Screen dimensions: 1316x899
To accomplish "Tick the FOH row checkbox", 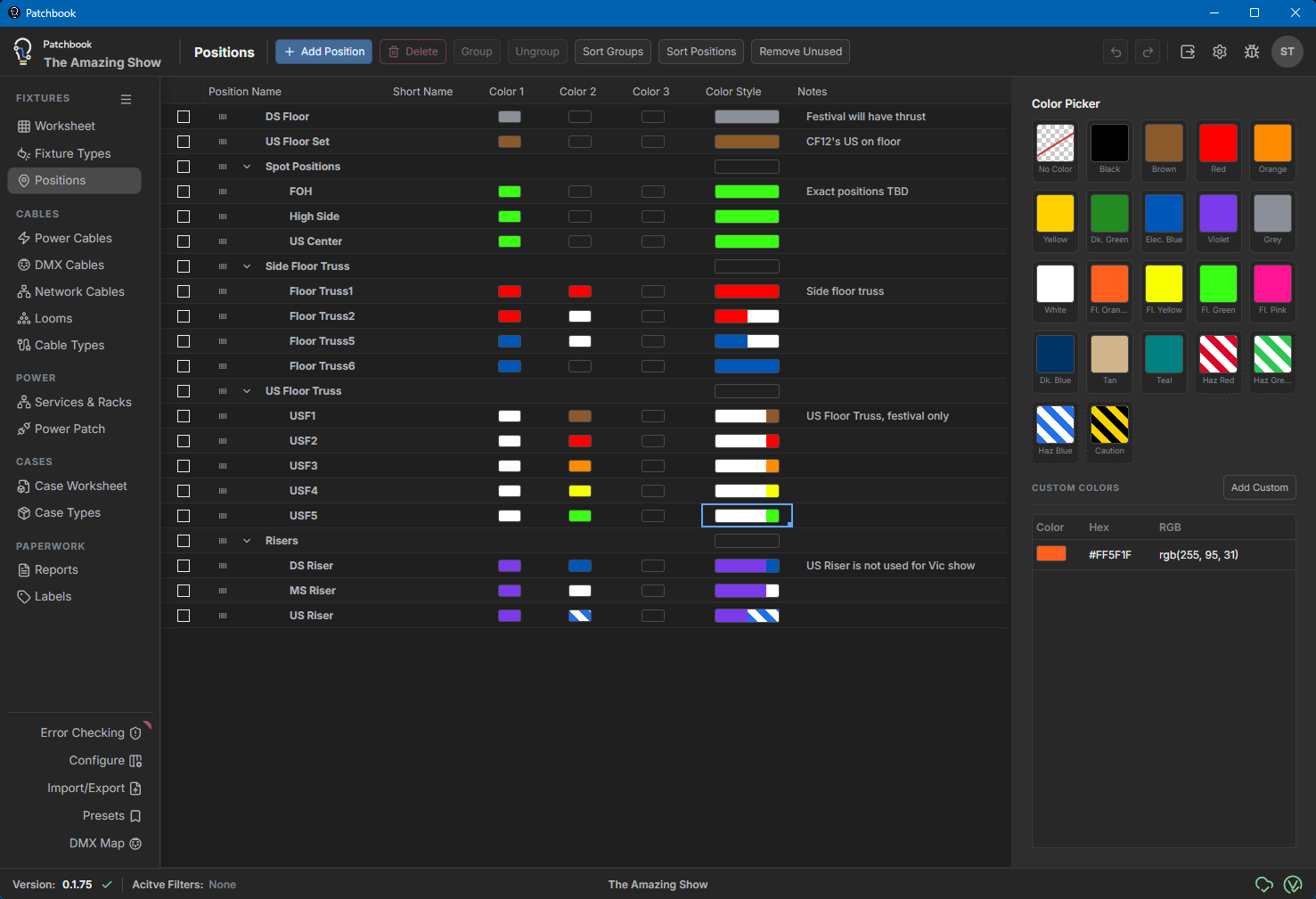I will coord(184,192).
